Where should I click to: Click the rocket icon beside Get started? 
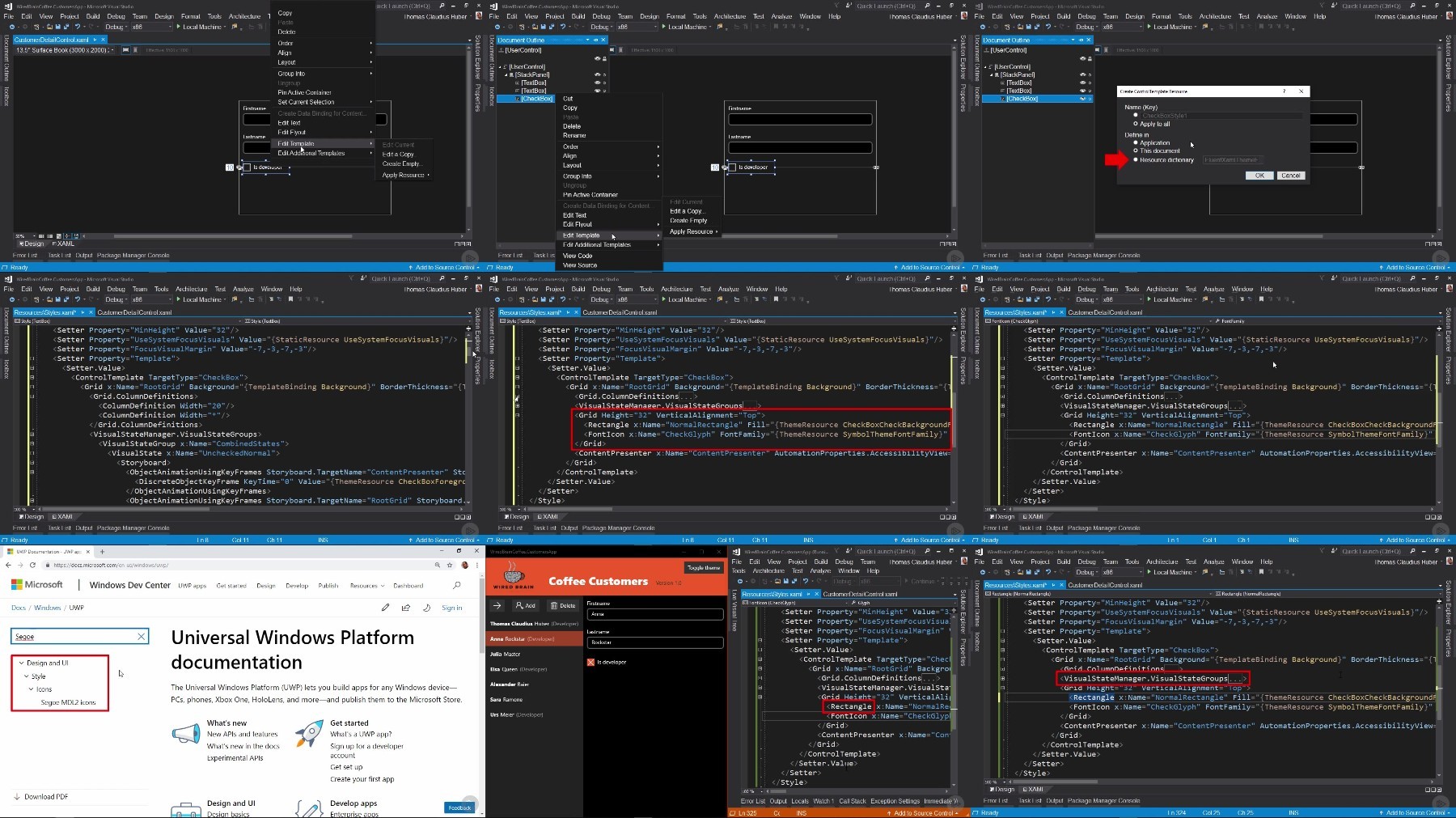click(309, 734)
